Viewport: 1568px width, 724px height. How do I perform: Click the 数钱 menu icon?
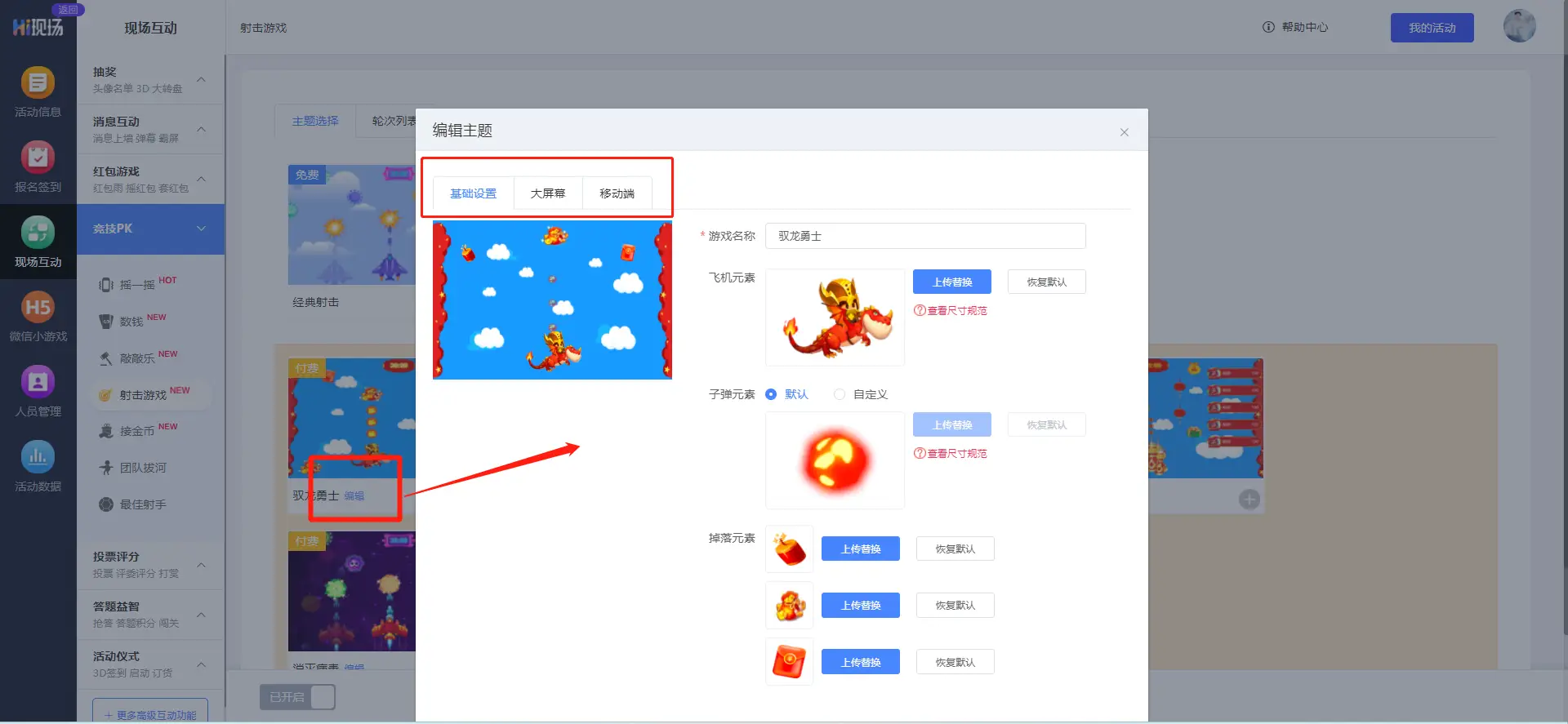click(x=106, y=322)
